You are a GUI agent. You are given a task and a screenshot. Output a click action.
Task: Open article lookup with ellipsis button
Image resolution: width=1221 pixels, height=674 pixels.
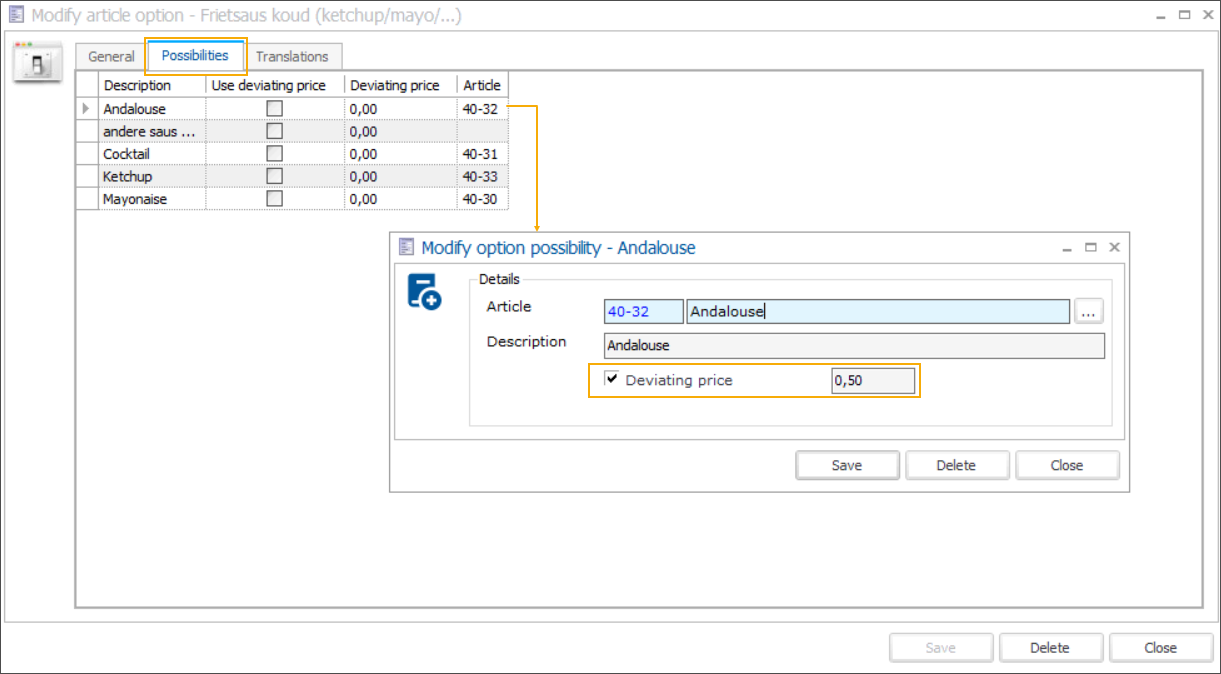(x=1089, y=312)
